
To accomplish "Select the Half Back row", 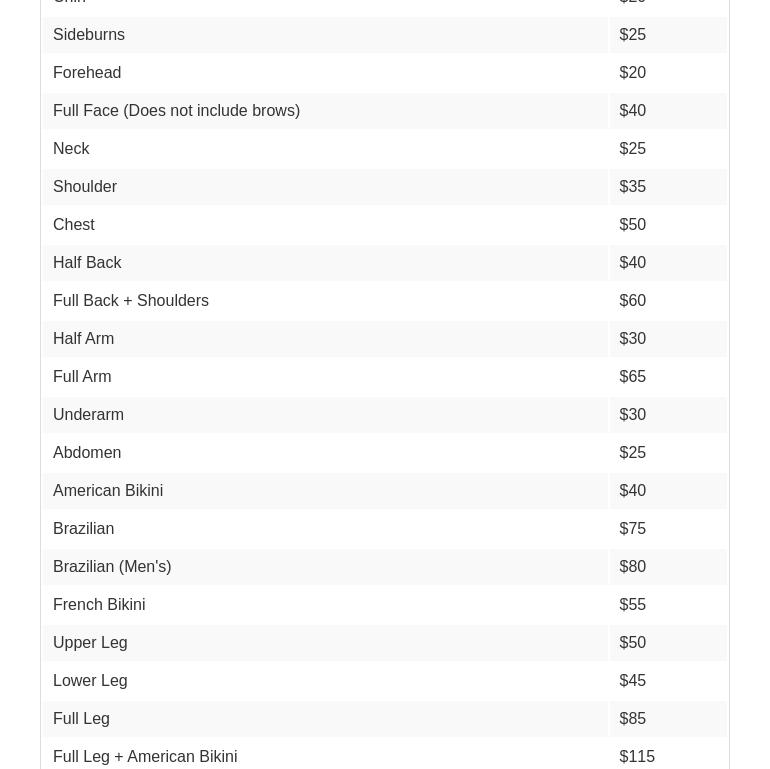I will coord(87,263).
